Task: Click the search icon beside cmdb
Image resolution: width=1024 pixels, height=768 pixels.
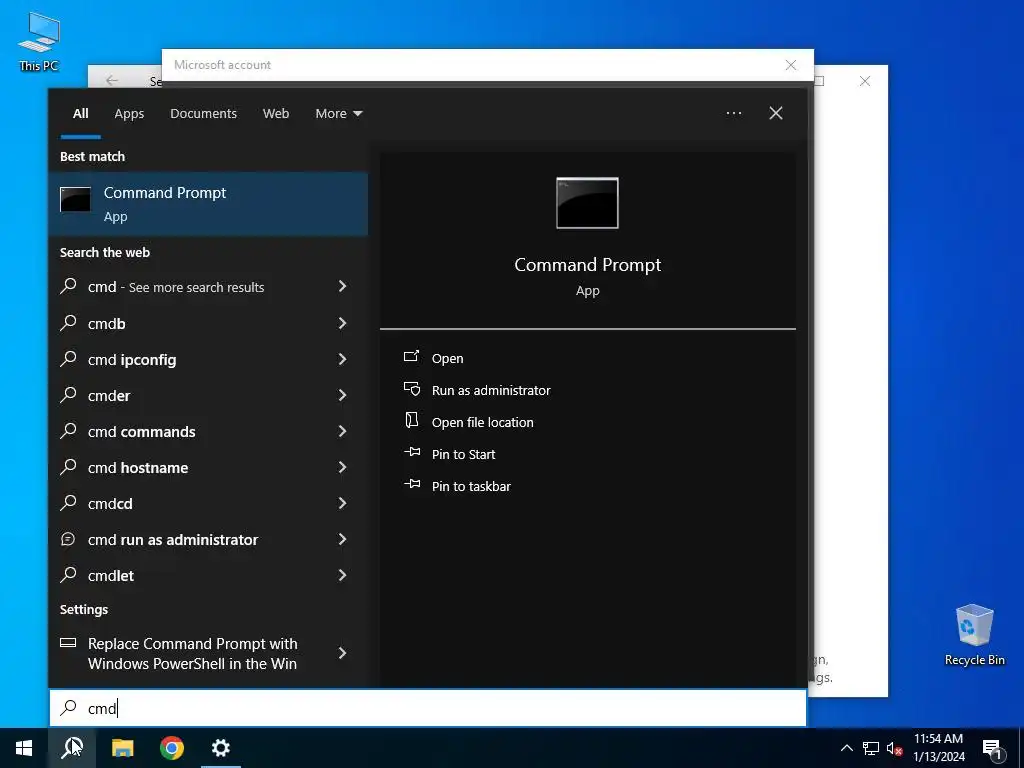Action: (69, 323)
